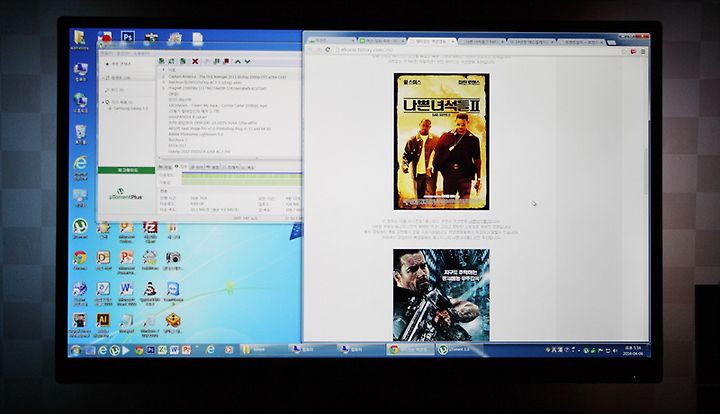Open Photoshop desktop shortcut
This screenshot has width=720, height=414.
click(128, 38)
